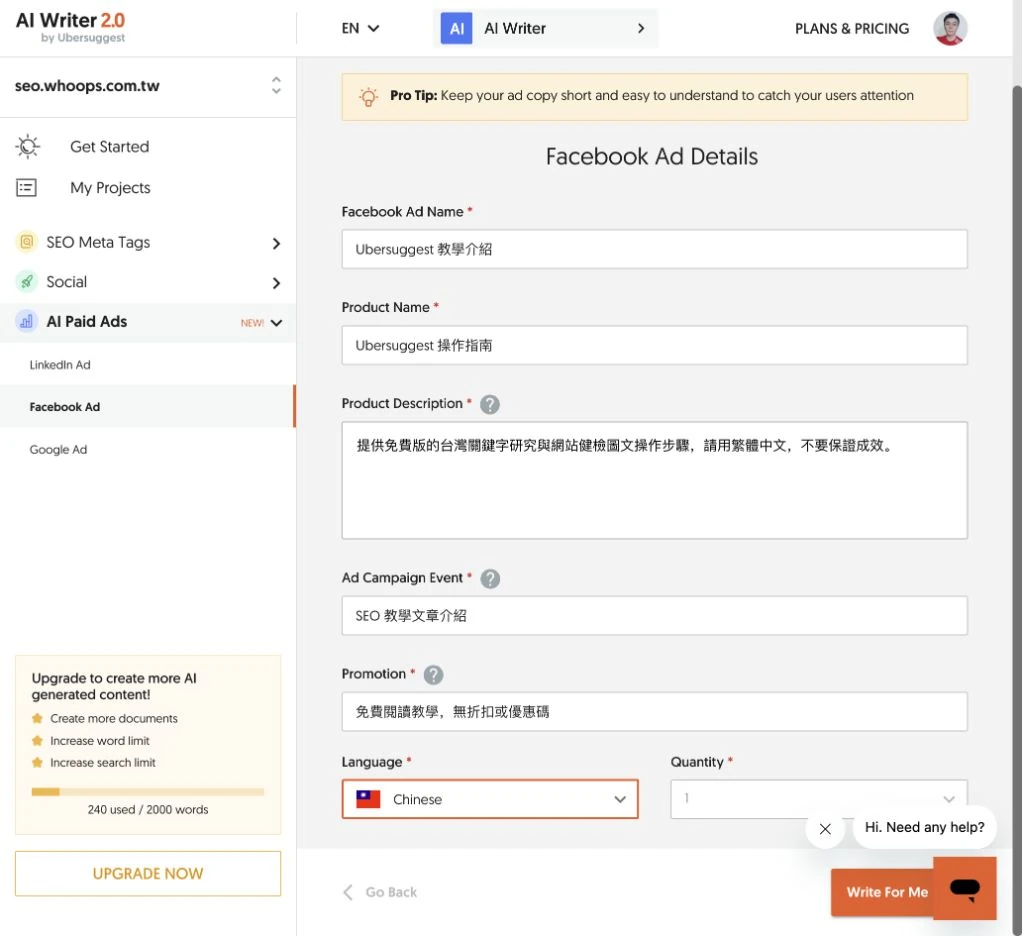This screenshot has height=936, width=1022.
Task: Open the EN language dropdown
Action: tap(360, 28)
